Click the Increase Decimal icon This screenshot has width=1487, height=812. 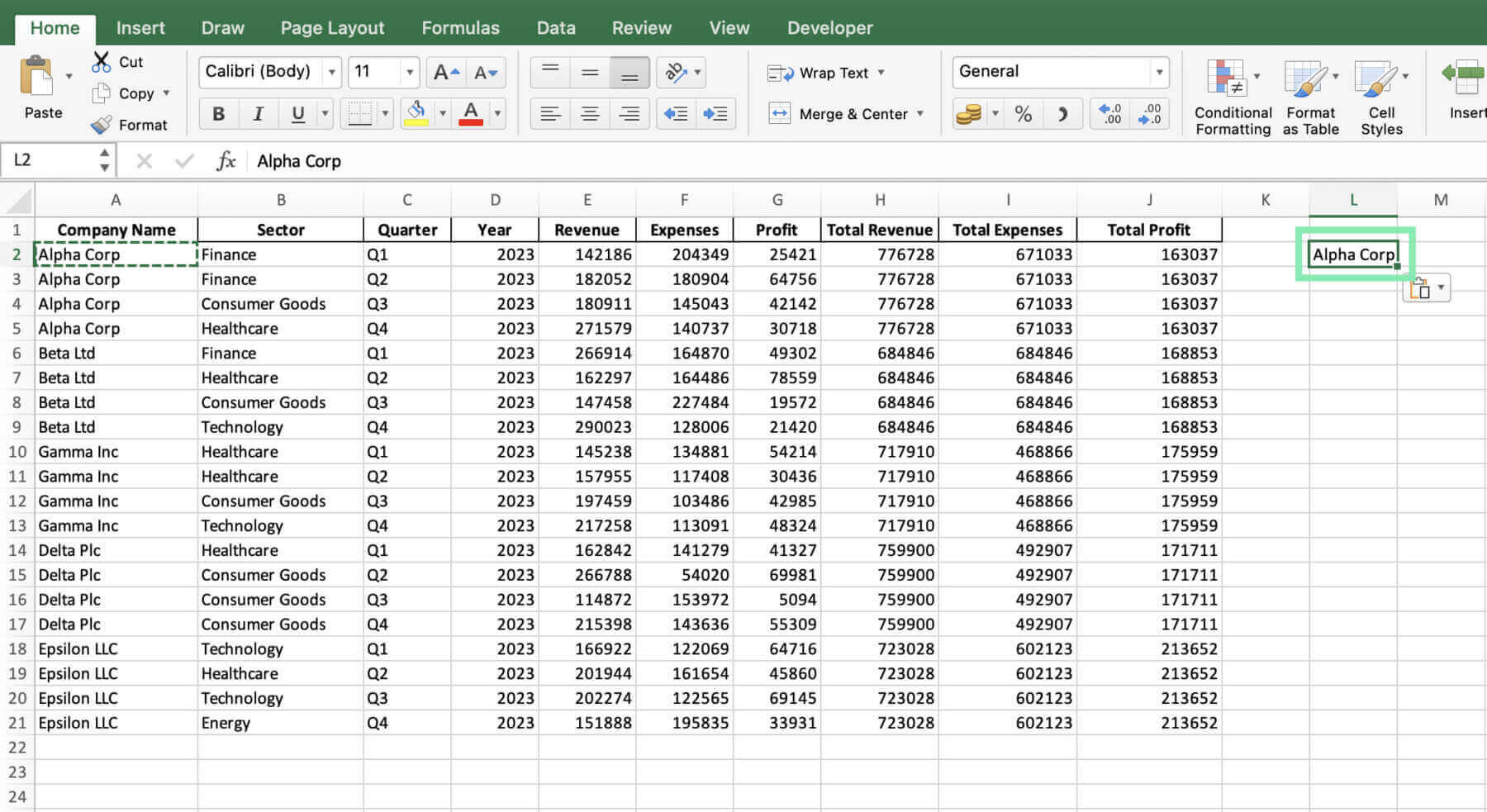pyautogui.click(x=1109, y=113)
